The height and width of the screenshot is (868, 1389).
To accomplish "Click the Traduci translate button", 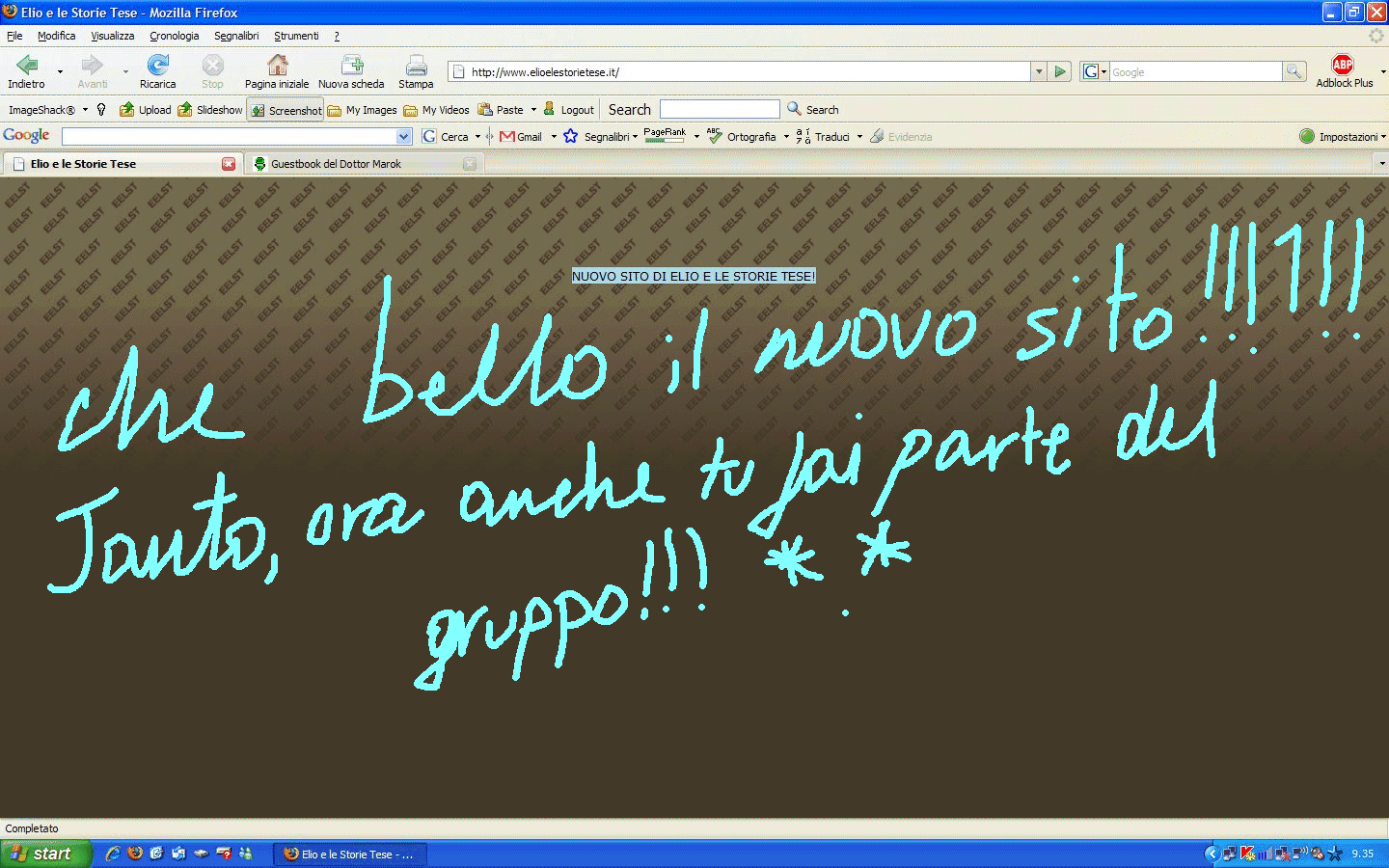I will point(823,137).
